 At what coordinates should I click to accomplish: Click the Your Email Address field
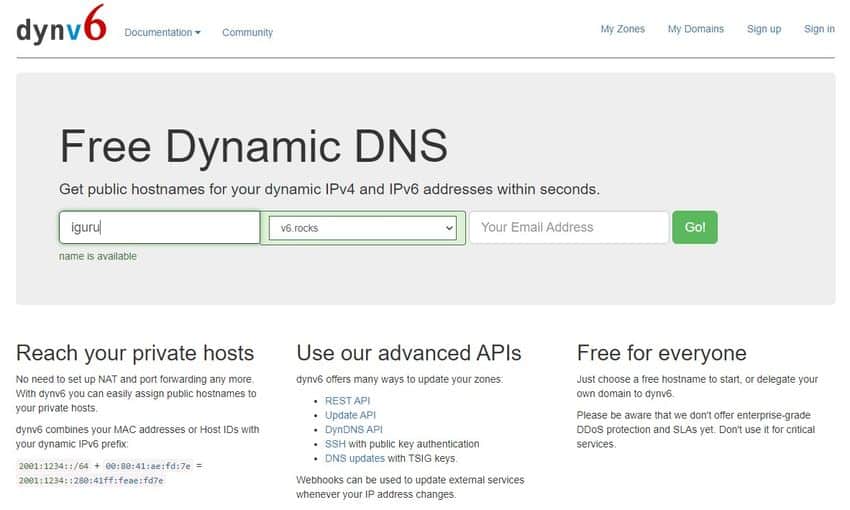coord(569,227)
